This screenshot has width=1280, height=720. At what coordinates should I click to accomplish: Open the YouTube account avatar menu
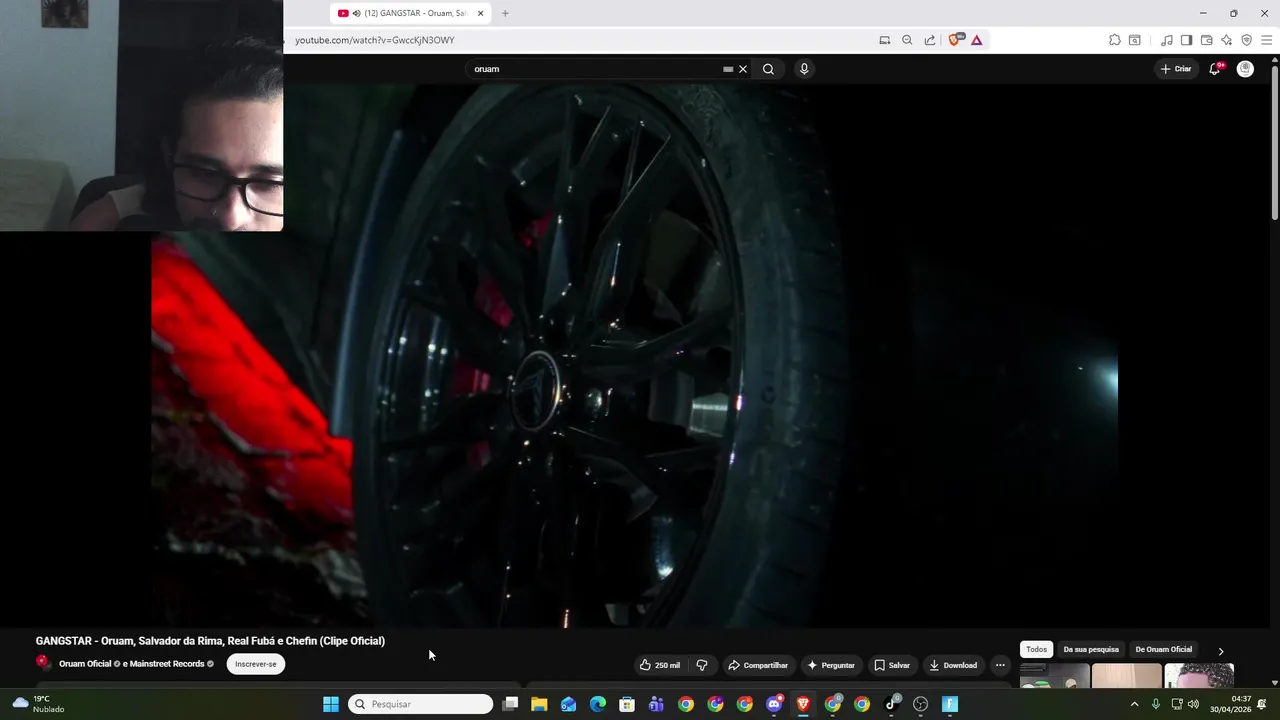[1245, 69]
